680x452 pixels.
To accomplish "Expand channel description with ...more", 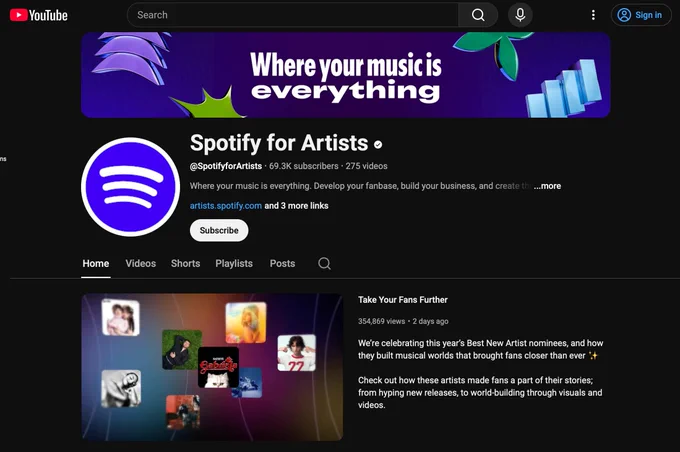I will [547, 186].
